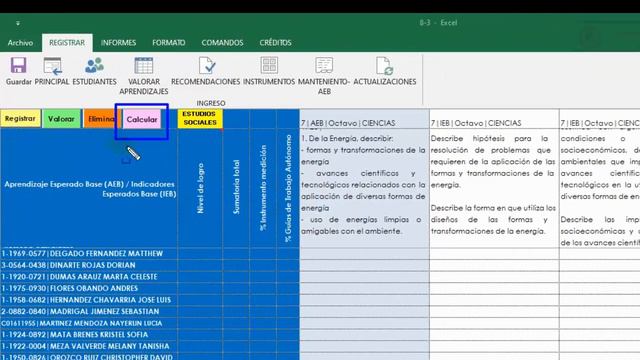Select student MATA BRENES KRISTEL SOFIA

point(89,335)
